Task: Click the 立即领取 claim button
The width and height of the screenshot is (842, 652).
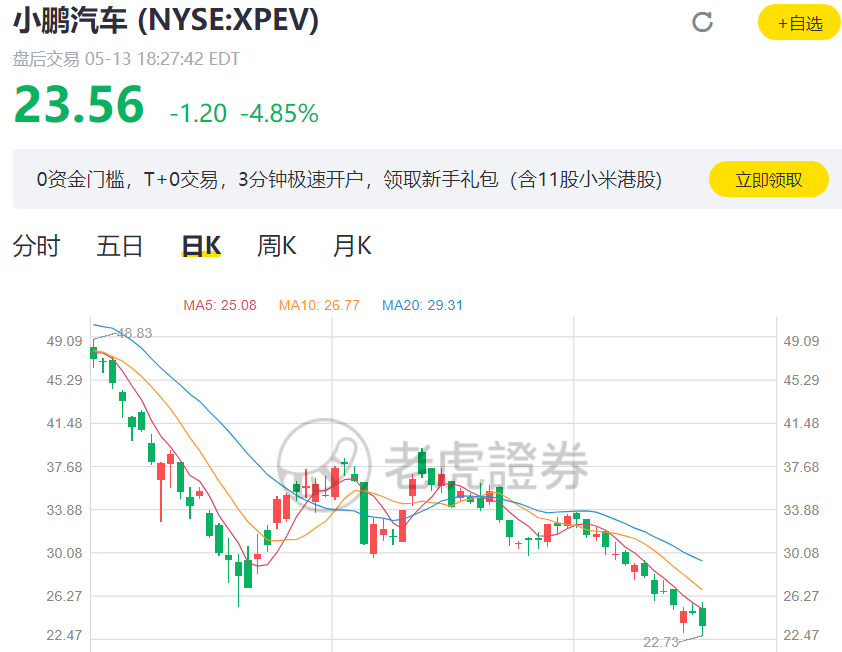Action: 768,180
